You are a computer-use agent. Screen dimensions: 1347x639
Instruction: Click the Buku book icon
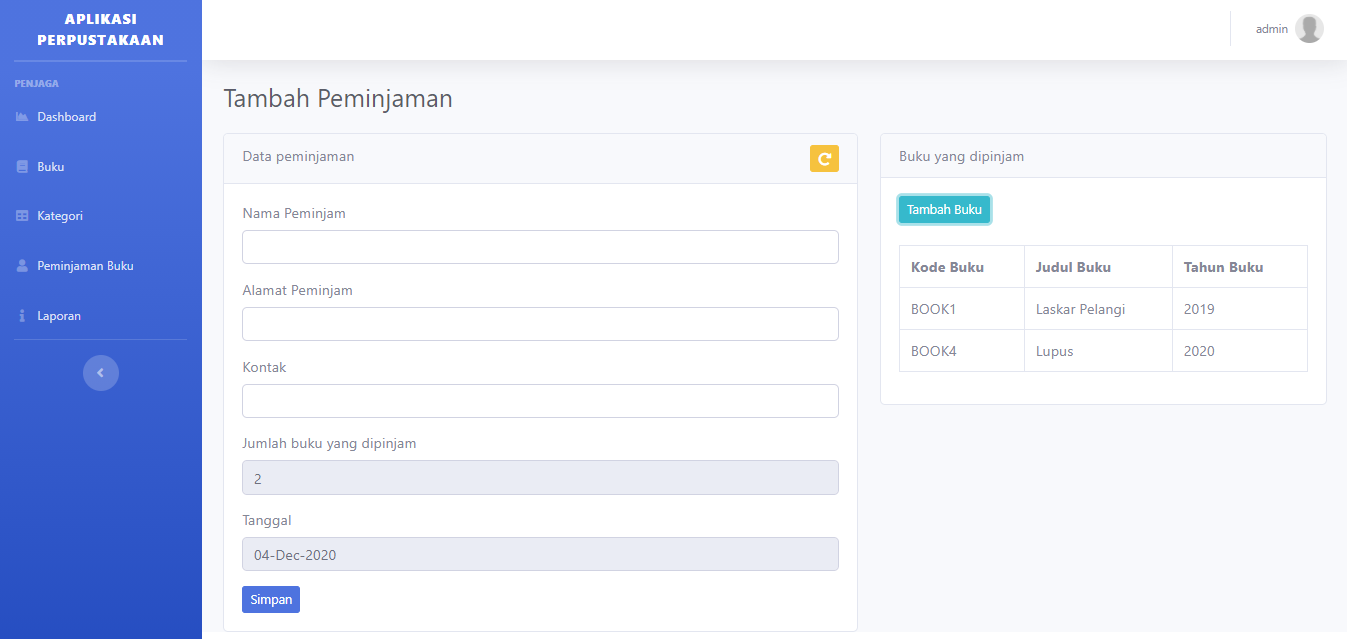[22, 167]
